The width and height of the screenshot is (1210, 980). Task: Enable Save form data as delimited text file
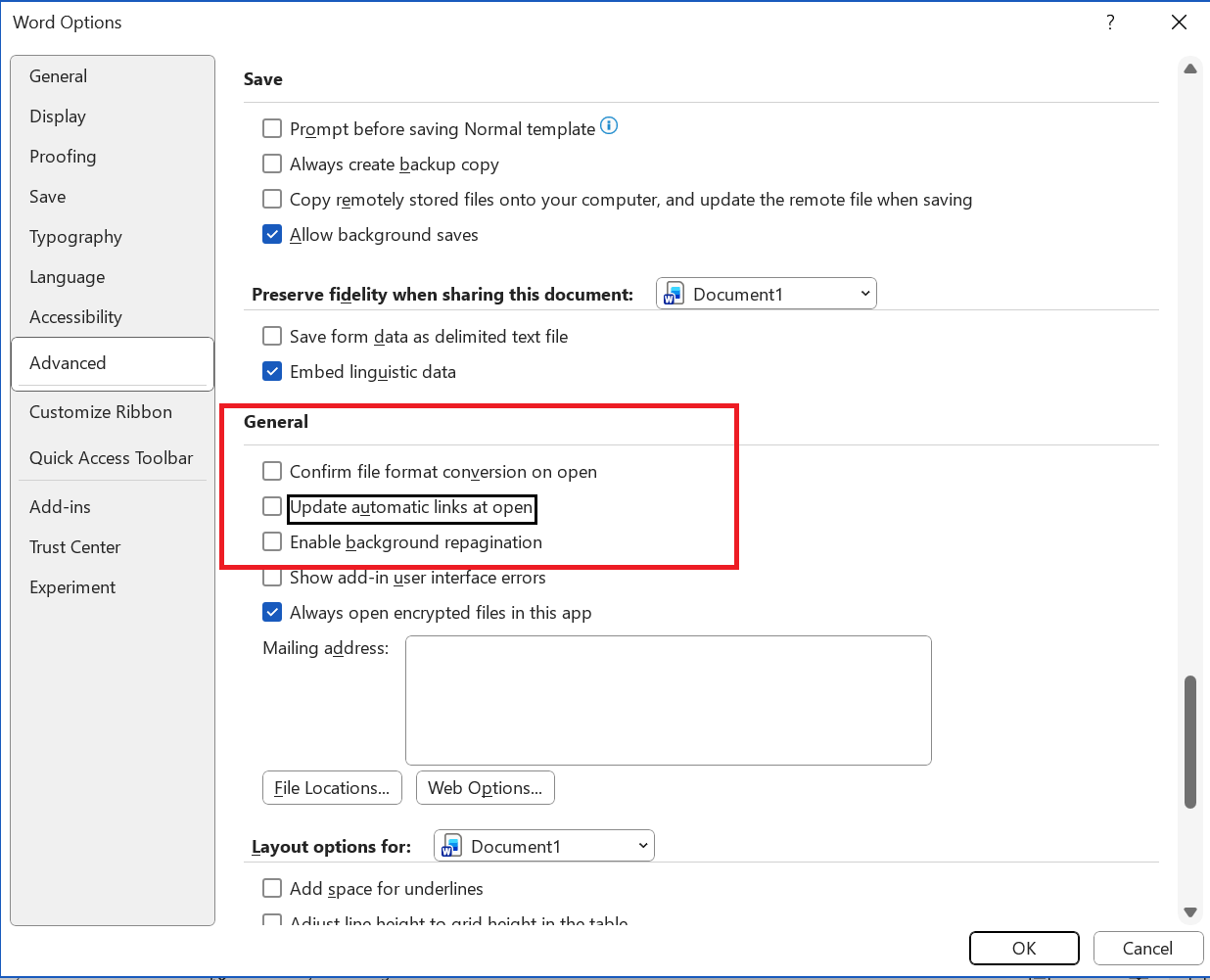(272, 336)
